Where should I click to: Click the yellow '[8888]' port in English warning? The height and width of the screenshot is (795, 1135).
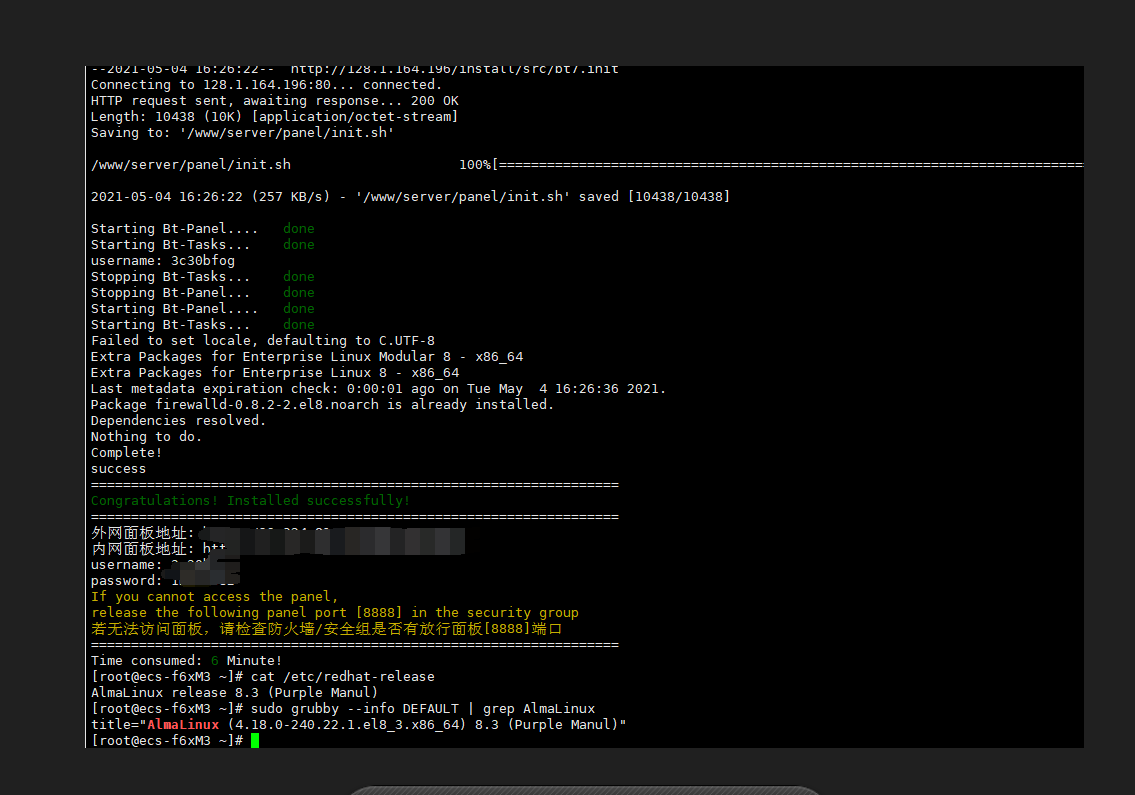click(x=379, y=613)
